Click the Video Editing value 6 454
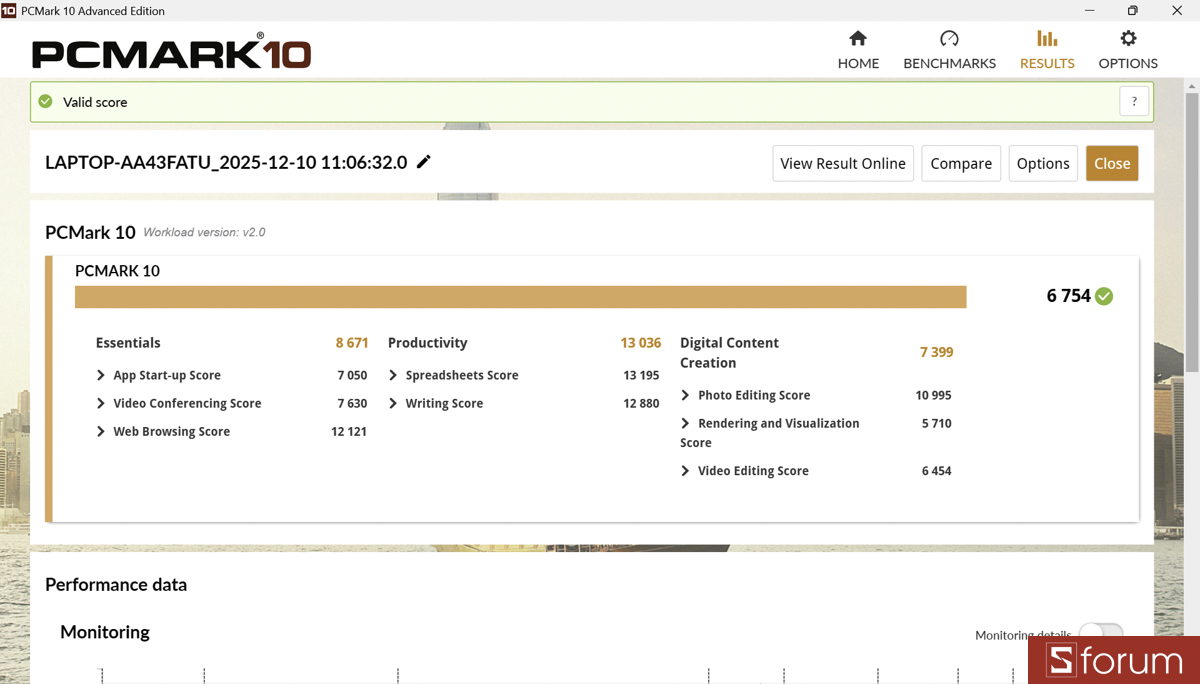Image resolution: width=1200 pixels, height=684 pixels. pyautogui.click(x=936, y=470)
